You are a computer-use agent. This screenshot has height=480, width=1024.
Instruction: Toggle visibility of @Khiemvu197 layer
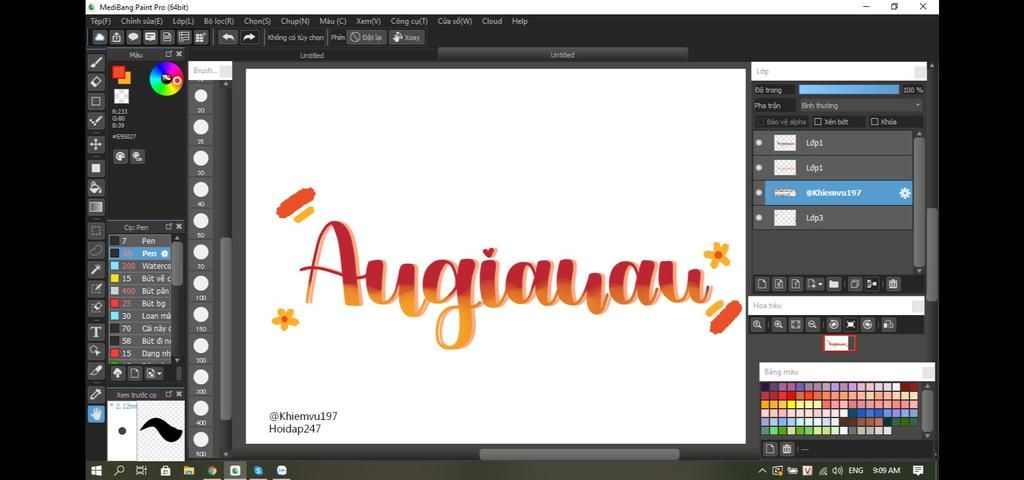759,193
